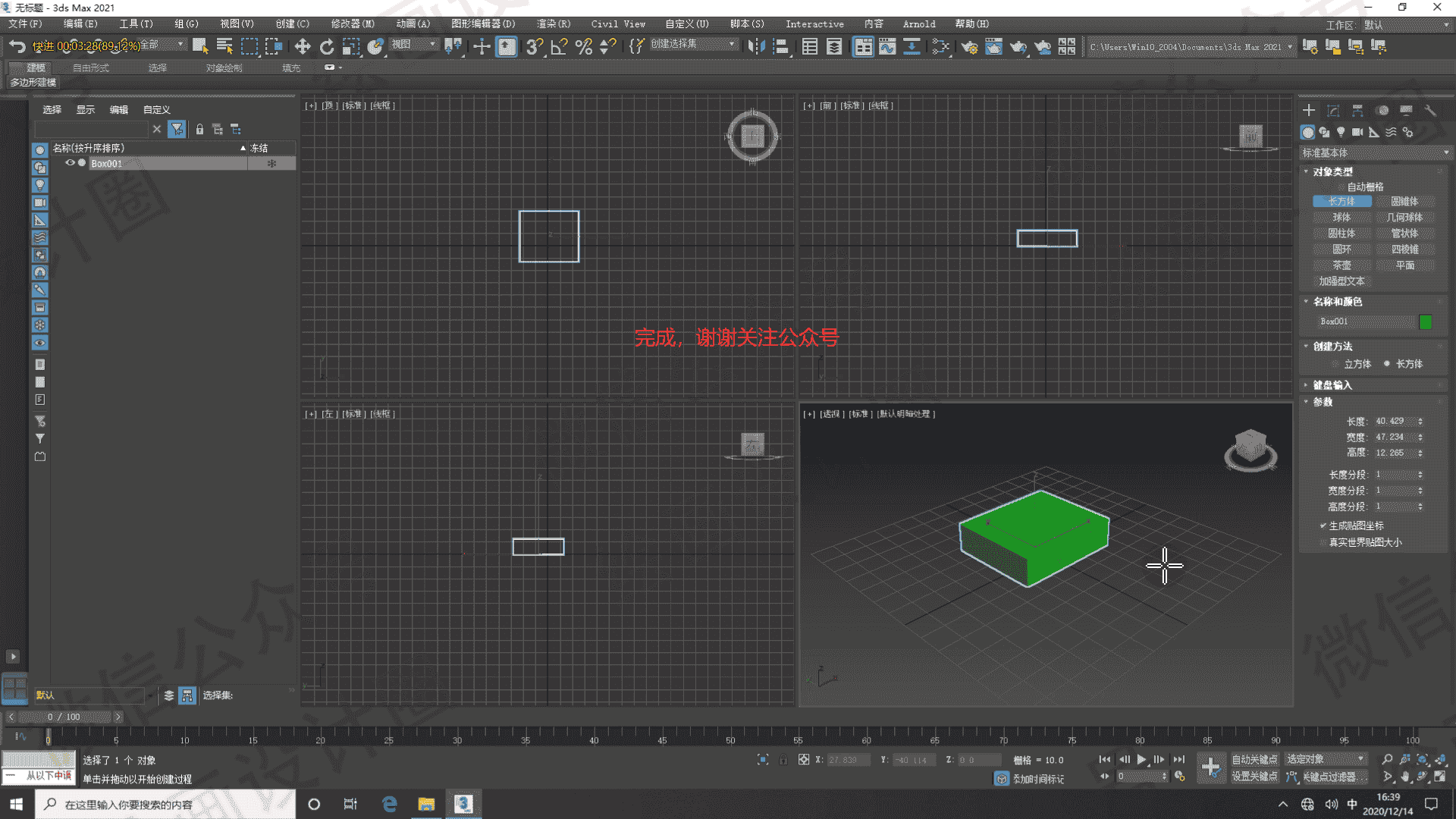Toggle 生成贴图坐标 checkbox
Viewport: 1456px width, 819px height.
click(x=1323, y=526)
